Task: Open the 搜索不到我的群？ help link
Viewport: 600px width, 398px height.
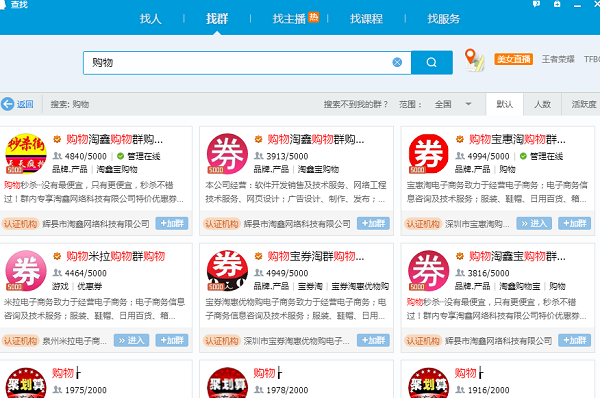Action: click(356, 104)
